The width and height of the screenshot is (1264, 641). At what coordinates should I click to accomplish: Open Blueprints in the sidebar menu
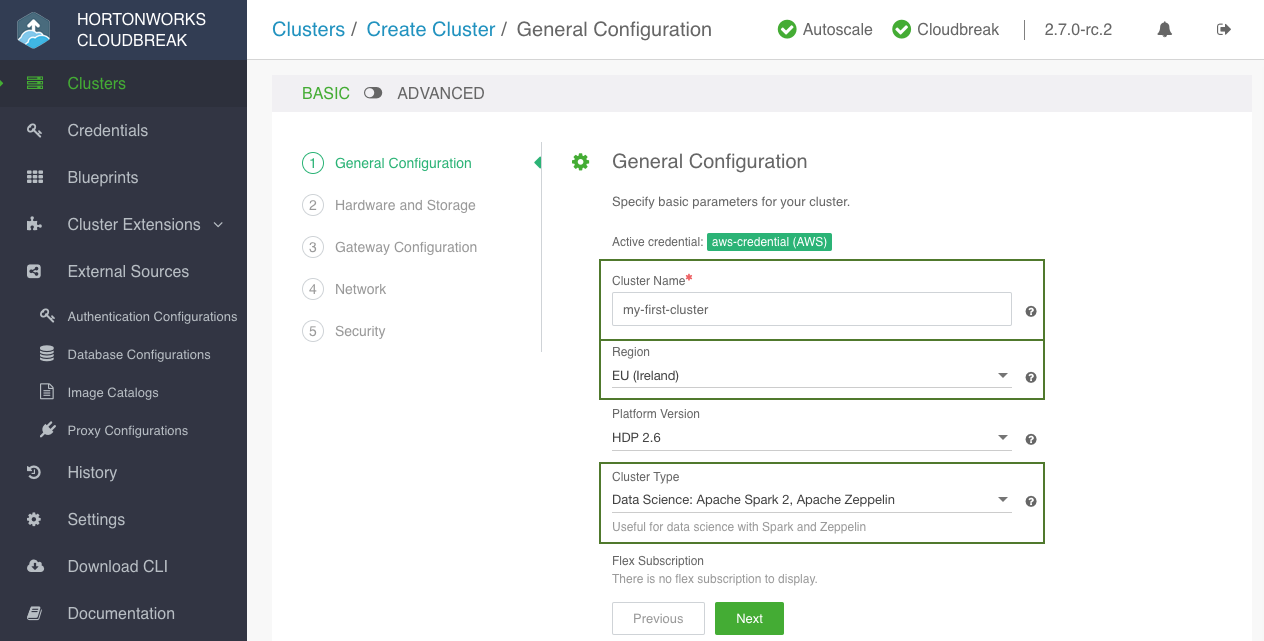(x=103, y=177)
